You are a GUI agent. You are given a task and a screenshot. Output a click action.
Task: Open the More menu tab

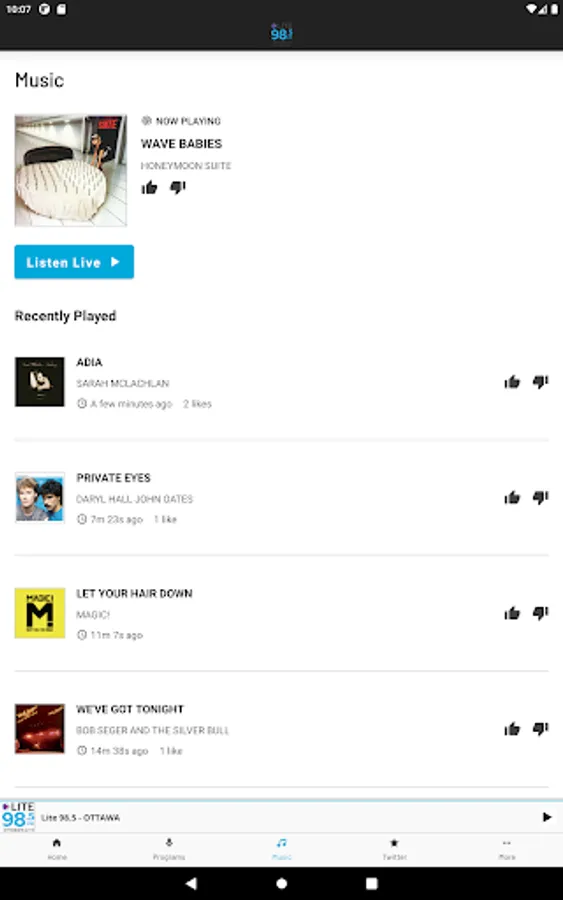(506, 849)
